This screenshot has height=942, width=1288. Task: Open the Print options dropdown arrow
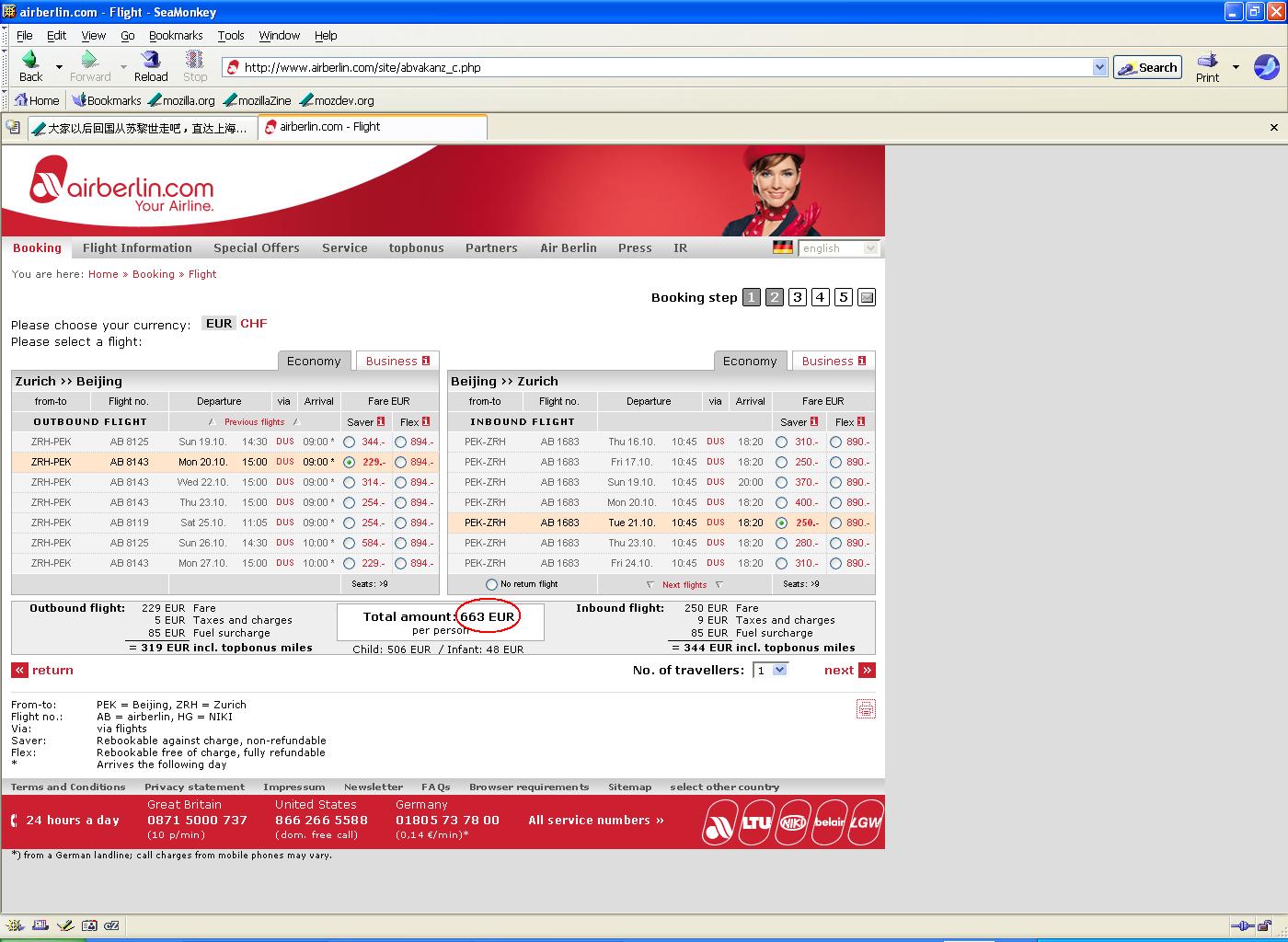click(1236, 67)
